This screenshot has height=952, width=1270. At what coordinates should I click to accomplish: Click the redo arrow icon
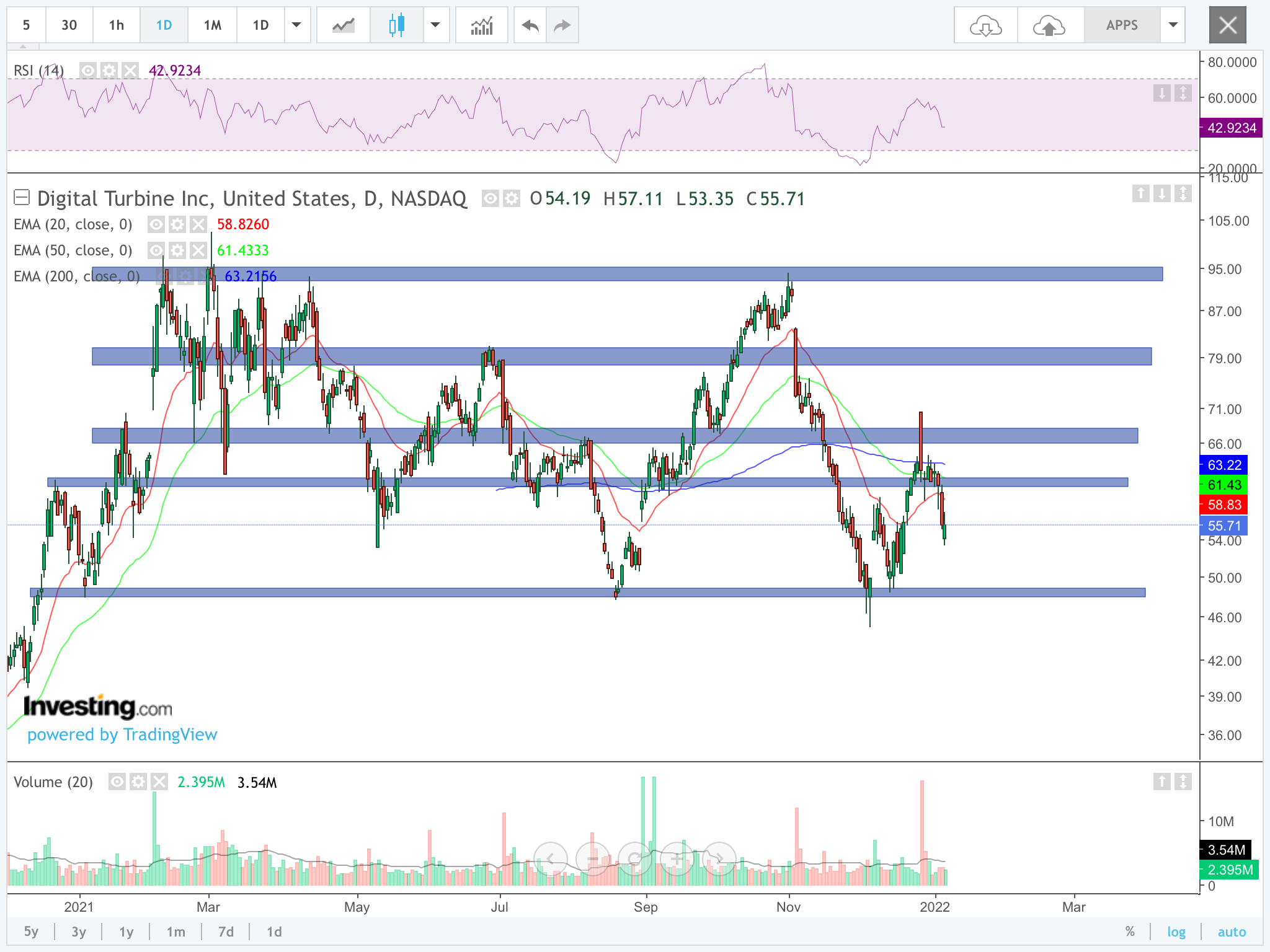(562, 25)
